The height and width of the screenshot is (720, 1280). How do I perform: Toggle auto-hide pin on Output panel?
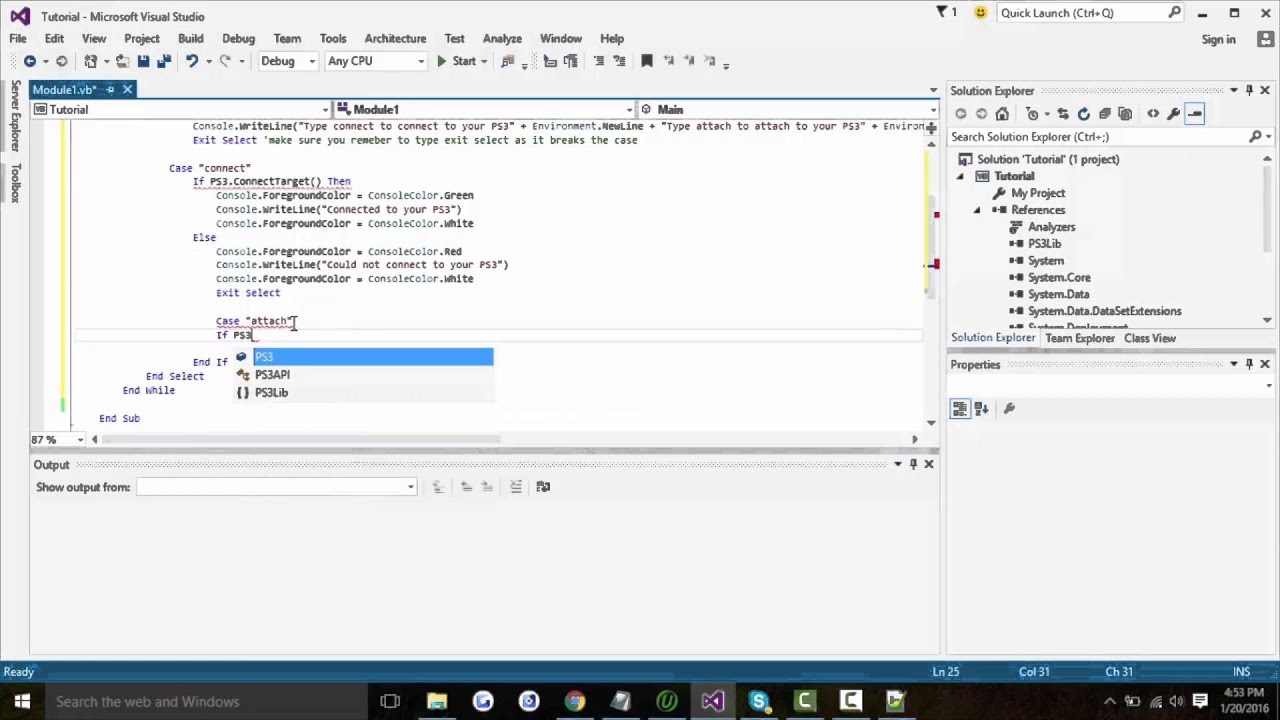(x=913, y=464)
